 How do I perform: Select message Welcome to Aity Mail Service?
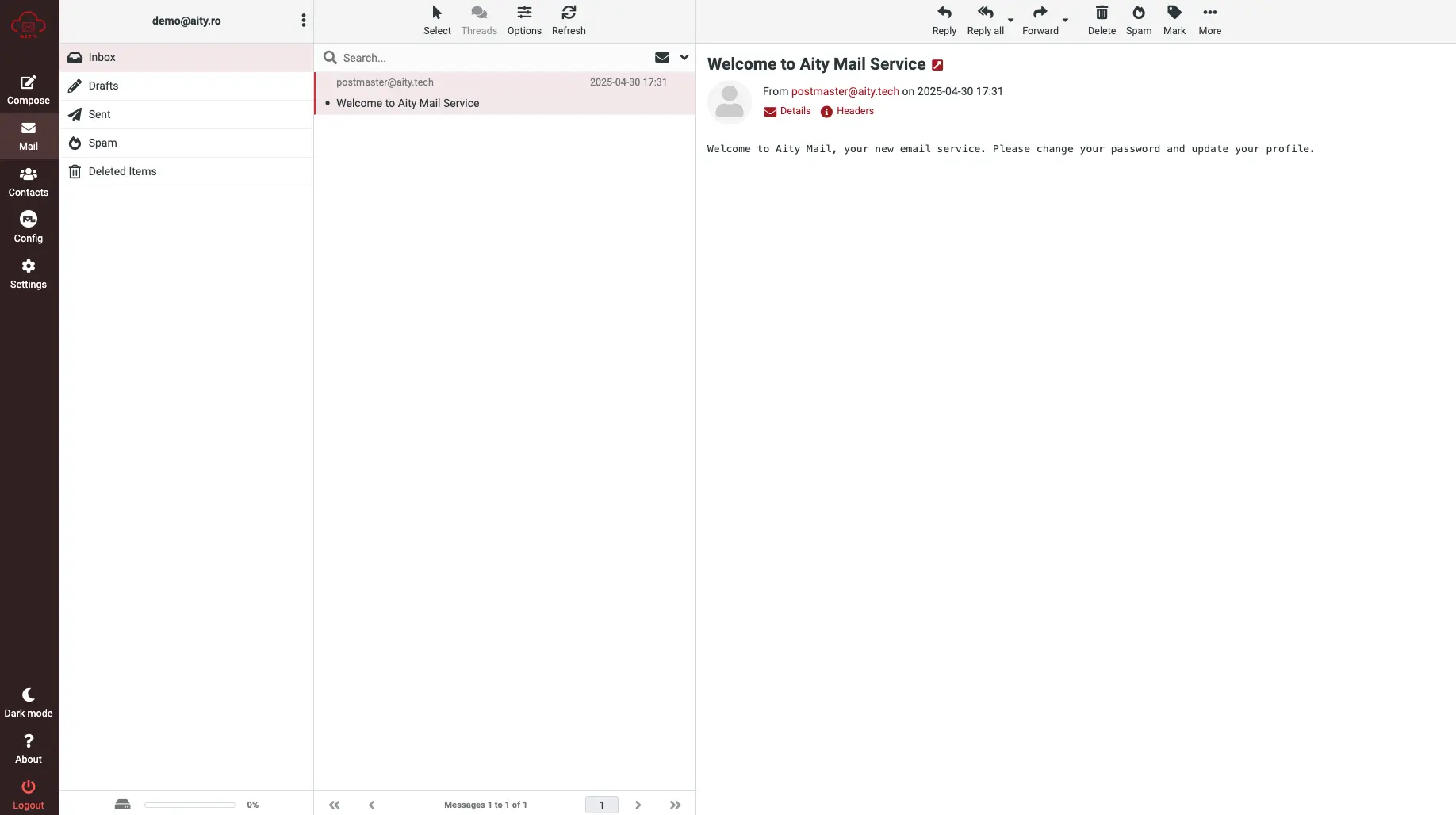click(505, 93)
